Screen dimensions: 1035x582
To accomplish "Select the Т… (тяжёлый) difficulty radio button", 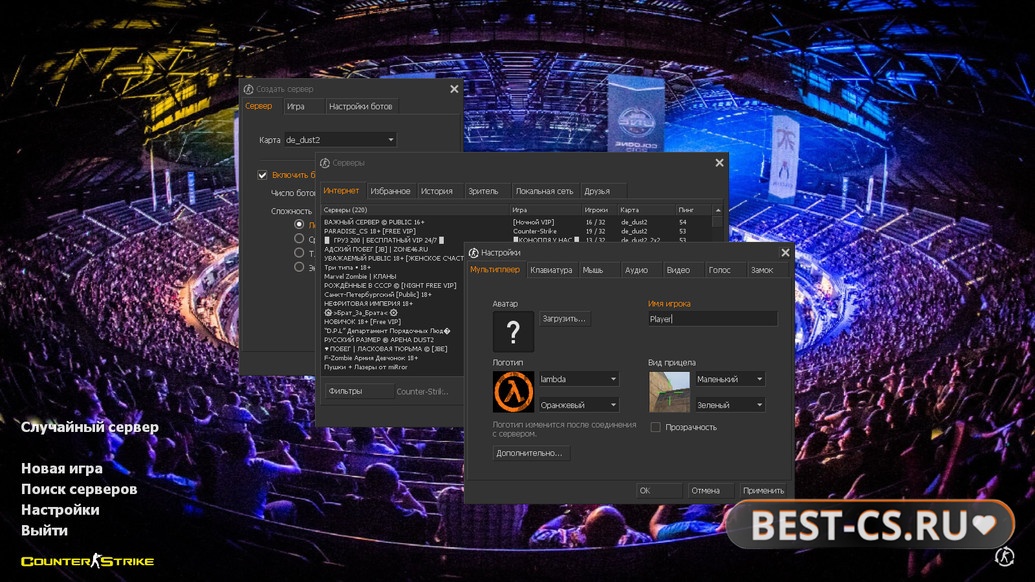I will coord(299,253).
